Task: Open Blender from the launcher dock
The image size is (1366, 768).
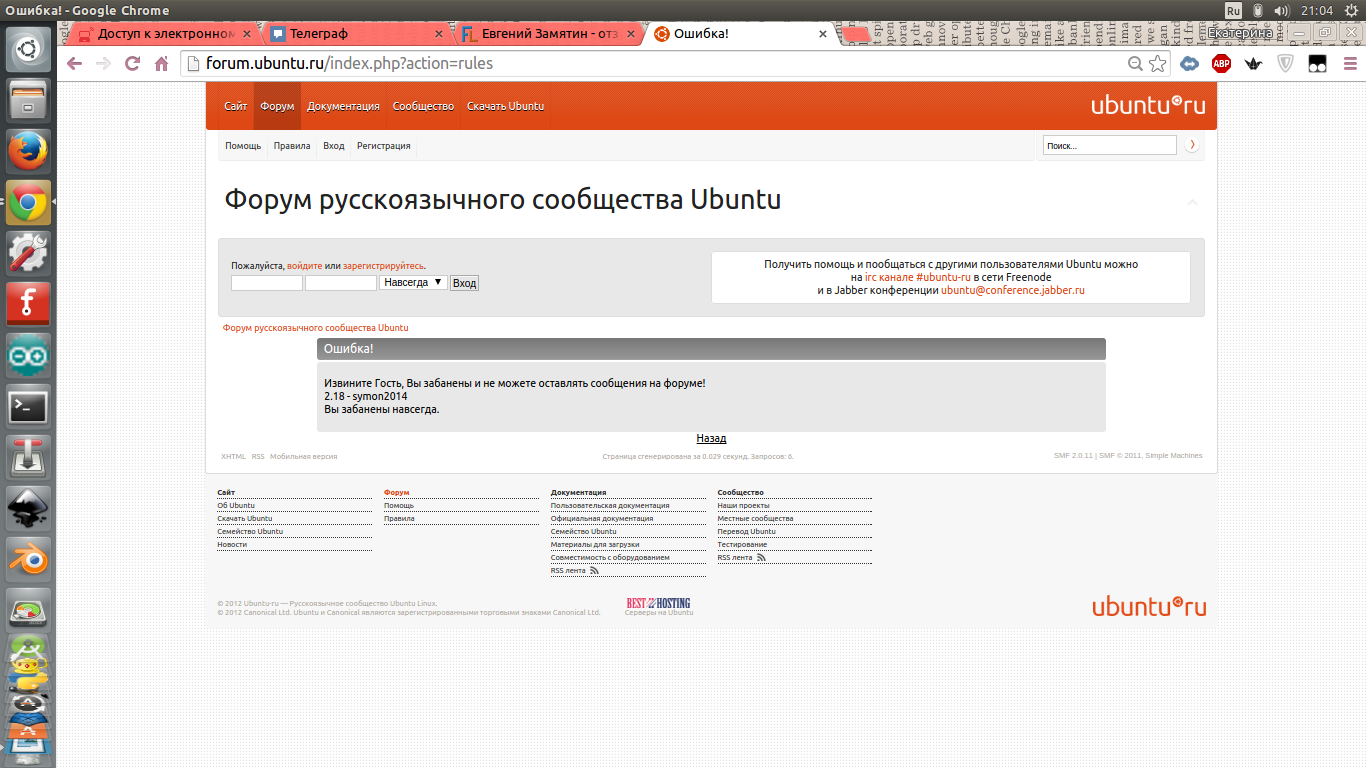Action: tap(28, 559)
